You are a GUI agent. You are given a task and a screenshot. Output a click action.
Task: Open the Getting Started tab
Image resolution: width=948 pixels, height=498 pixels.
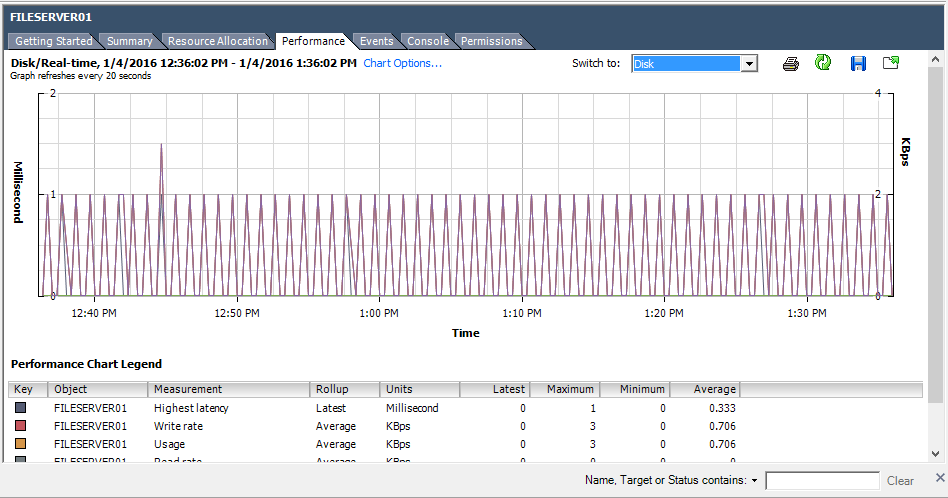pos(53,41)
